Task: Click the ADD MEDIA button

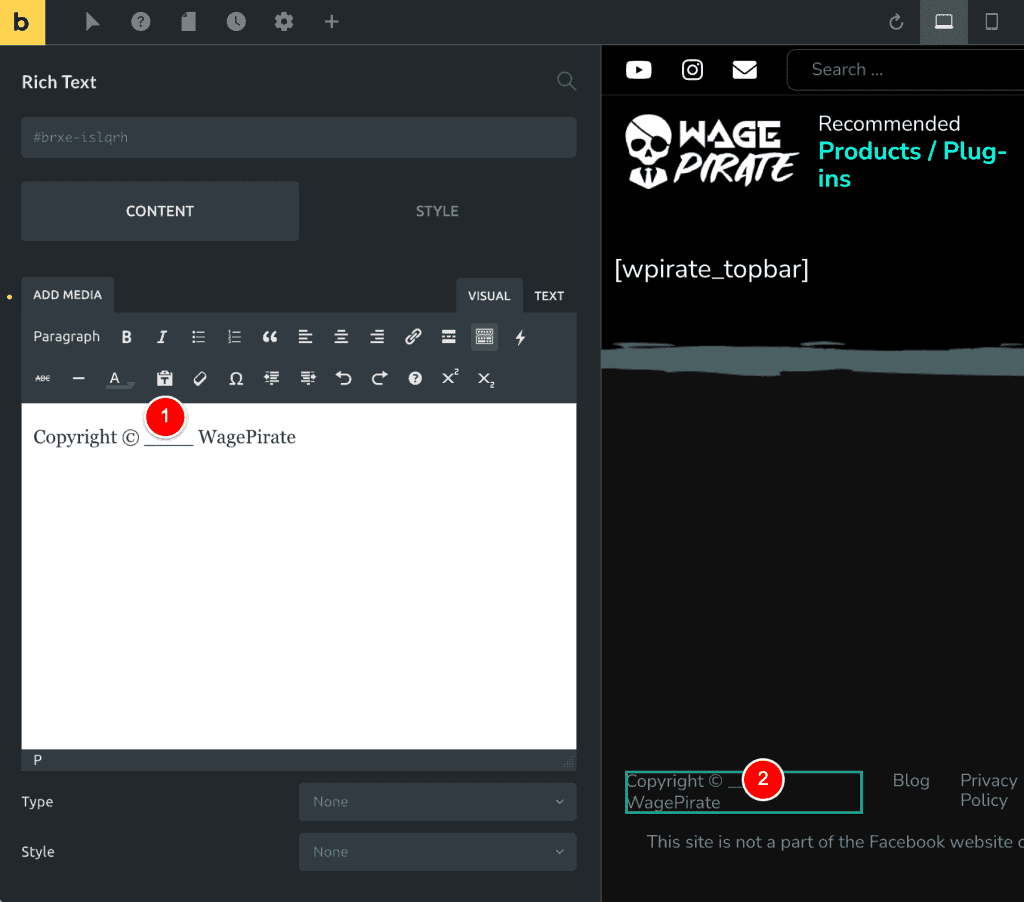Action: coord(67,294)
